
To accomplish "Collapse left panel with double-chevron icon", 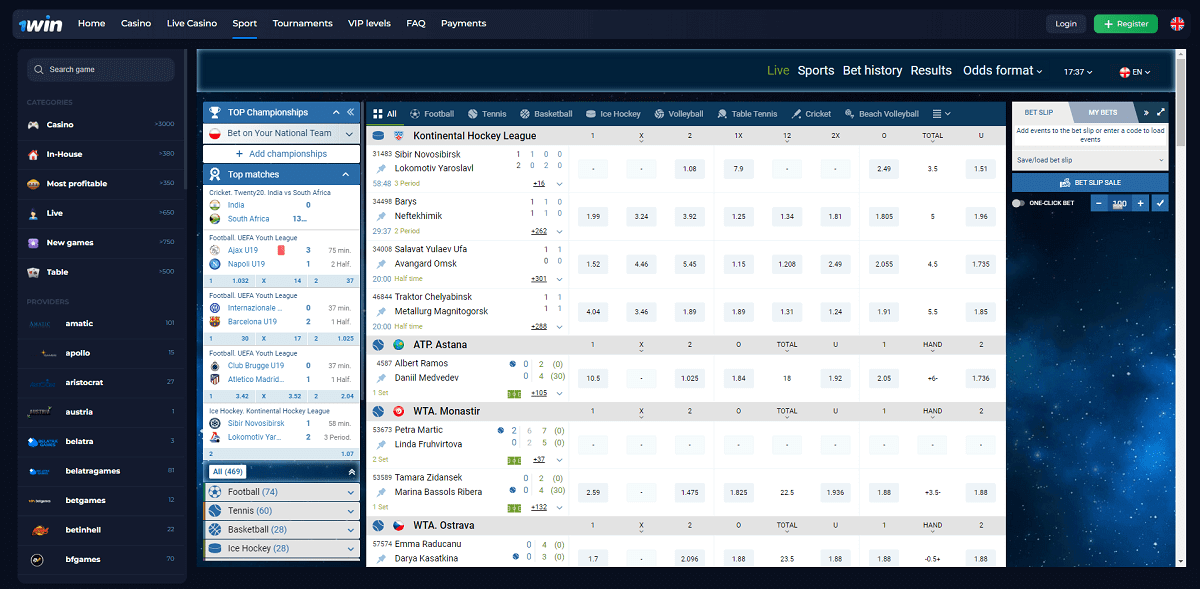I will click(x=350, y=113).
